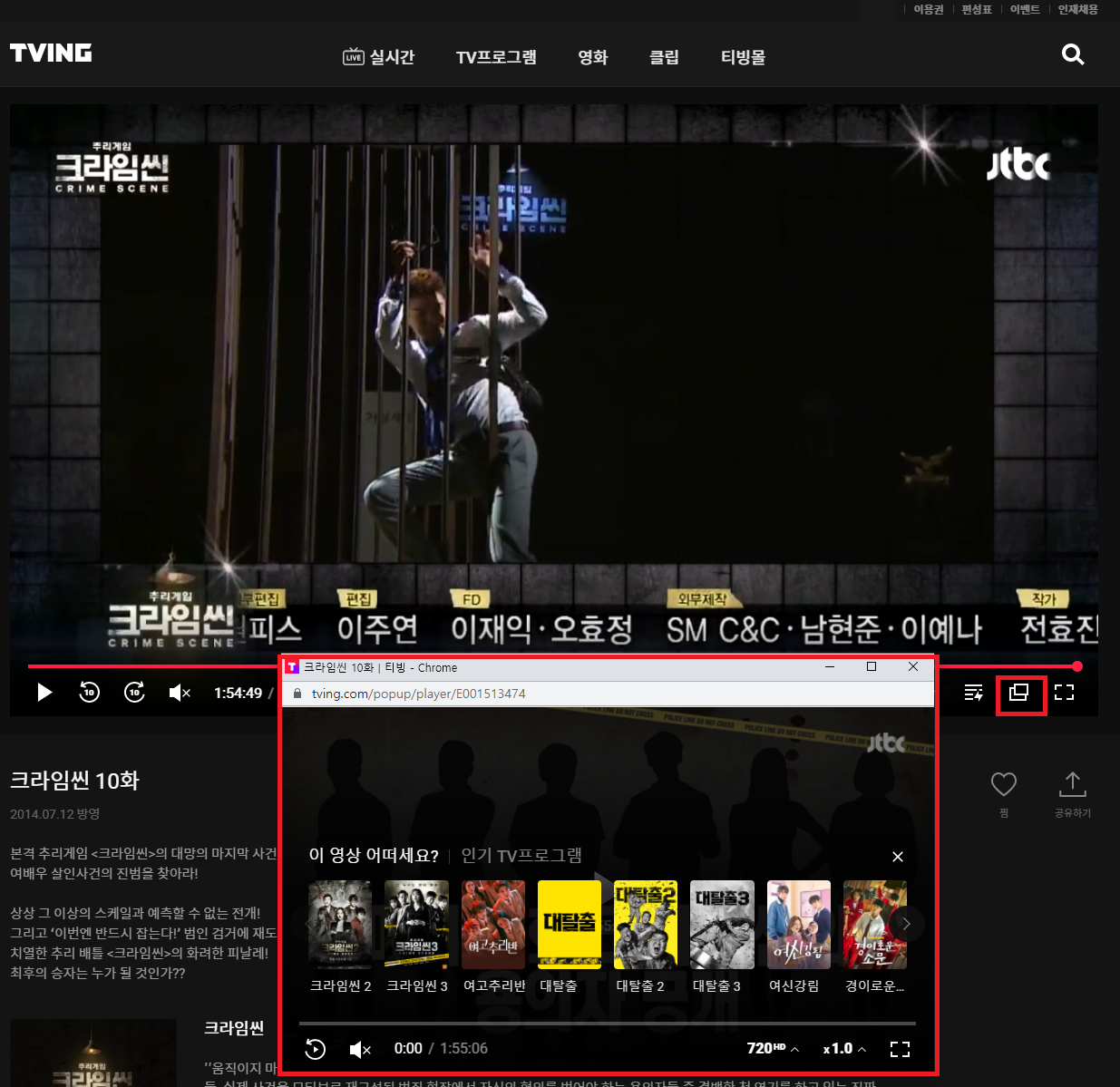Click the search magnifier icon

click(1073, 54)
